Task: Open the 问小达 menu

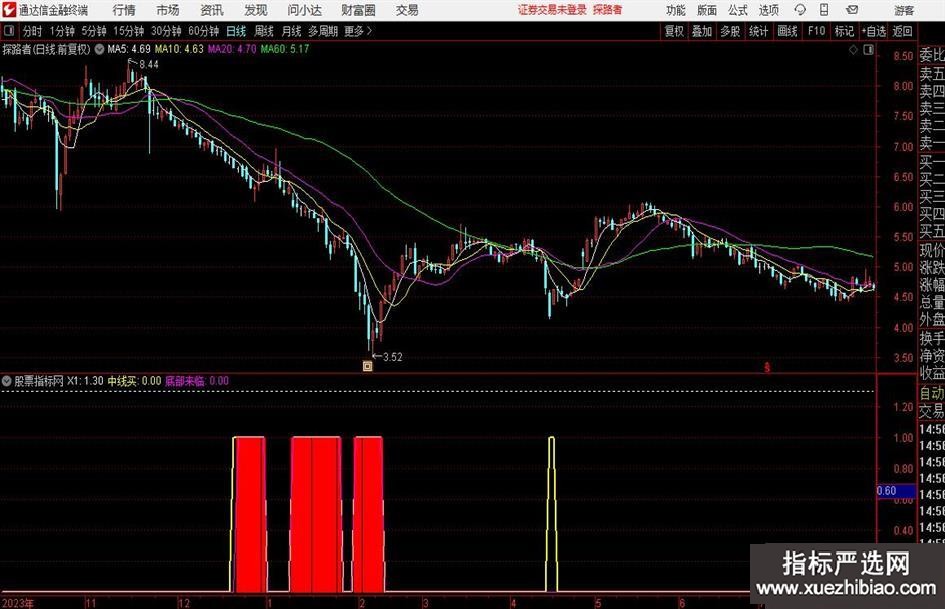Action: pyautogui.click(x=304, y=10)
